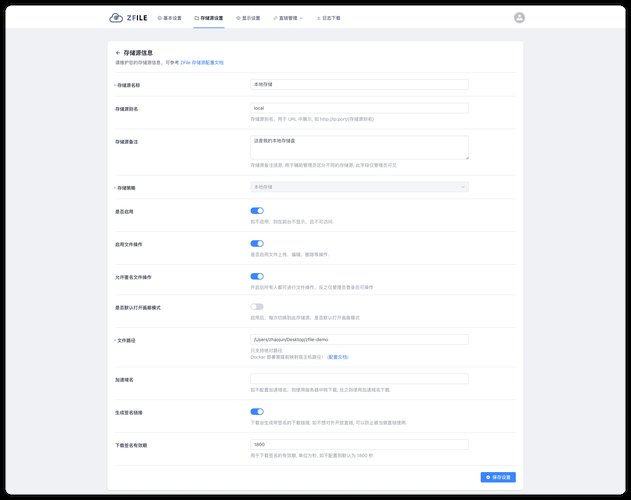Open the 基本设置 tab
This screenshot has height=500, width=631.
pos(169,18)
